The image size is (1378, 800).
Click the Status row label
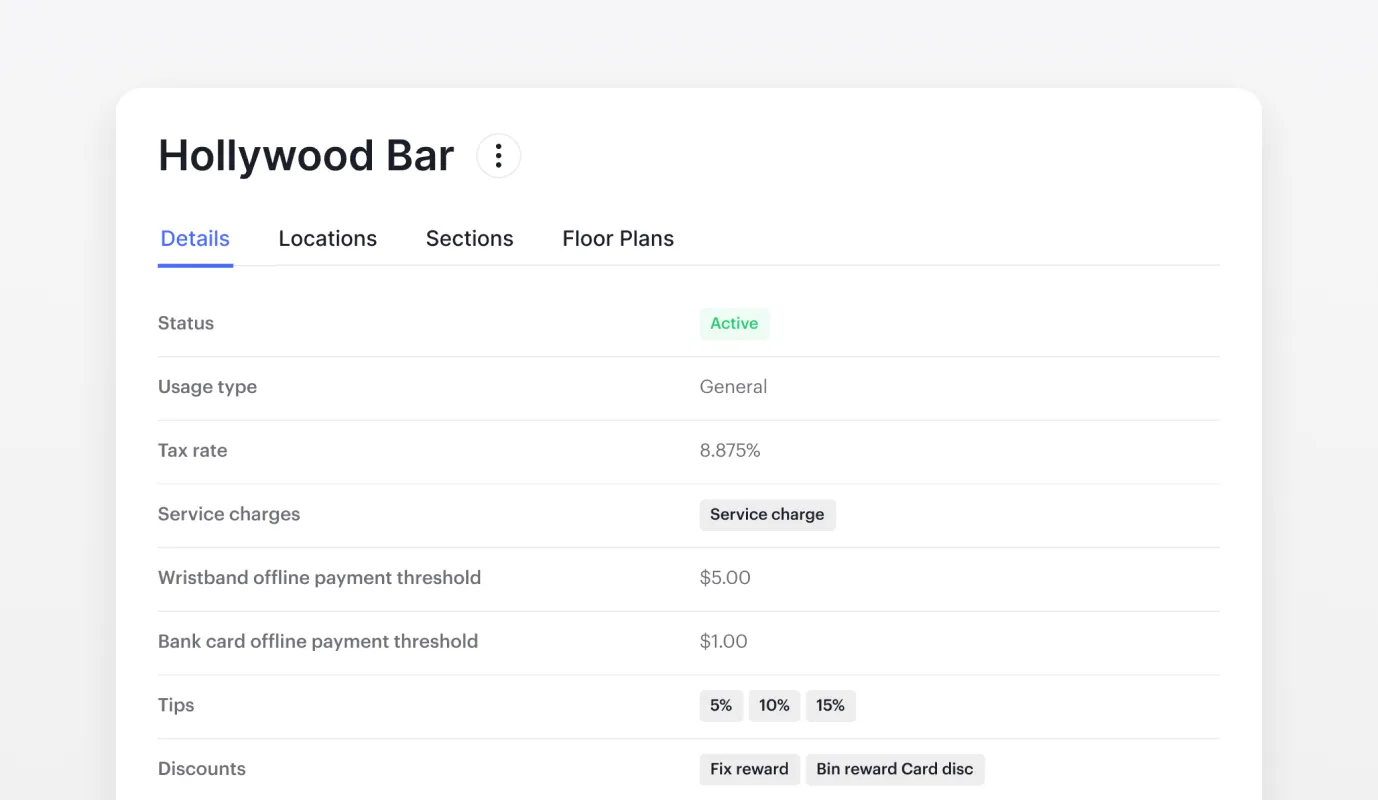point(186,323)
